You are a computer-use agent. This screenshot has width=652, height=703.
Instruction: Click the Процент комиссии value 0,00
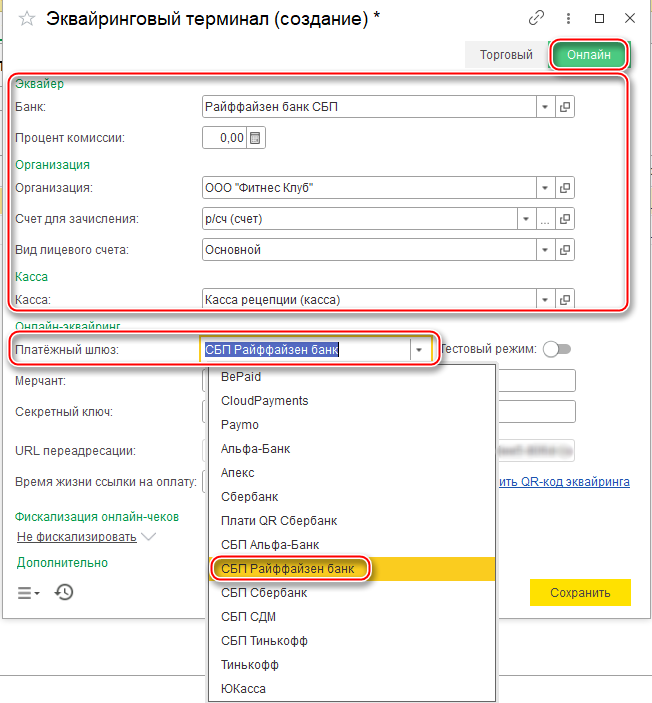[224, 138]
